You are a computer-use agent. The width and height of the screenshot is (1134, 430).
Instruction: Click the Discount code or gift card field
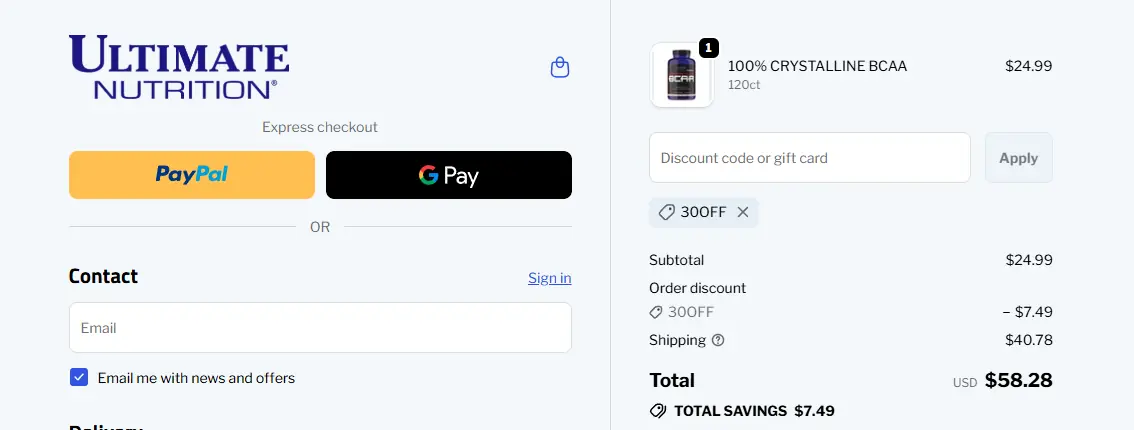pyautogui.click(x=809, y=158)
